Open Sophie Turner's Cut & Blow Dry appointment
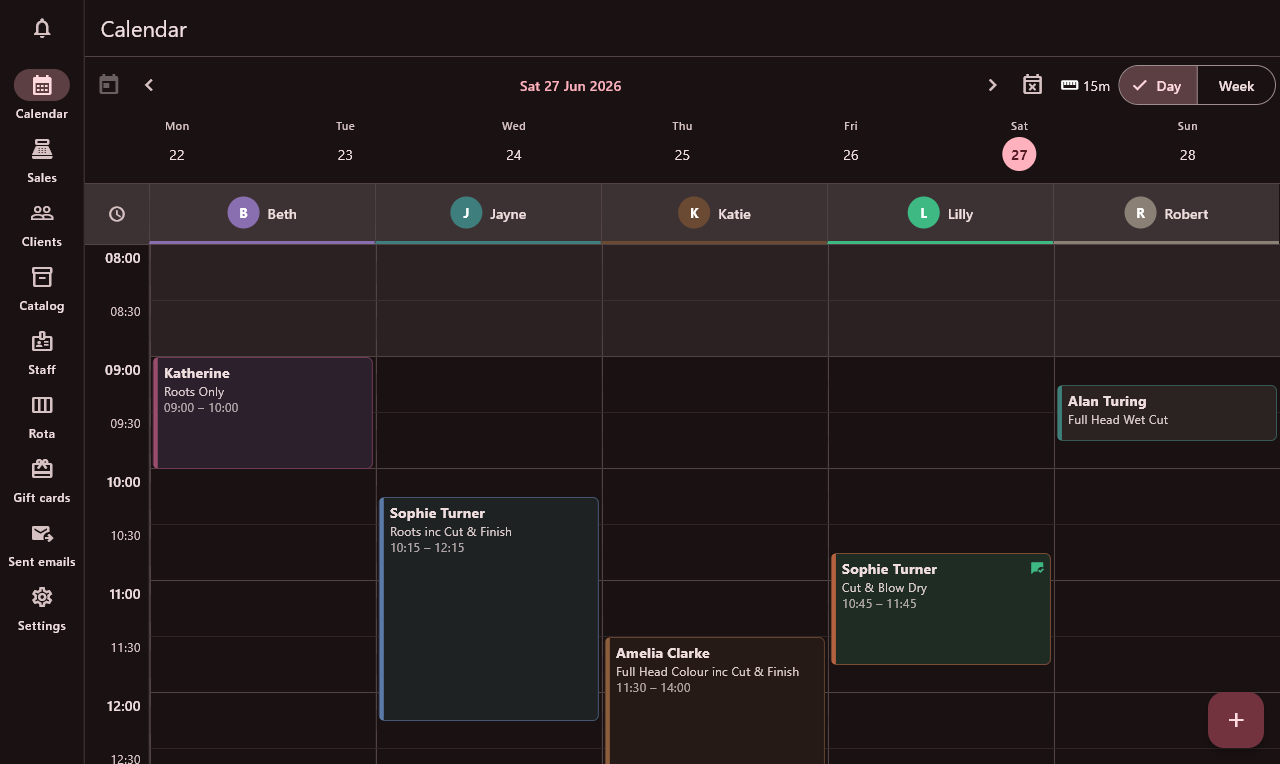This screenshot has width=1280, height=764. point(941,609)
